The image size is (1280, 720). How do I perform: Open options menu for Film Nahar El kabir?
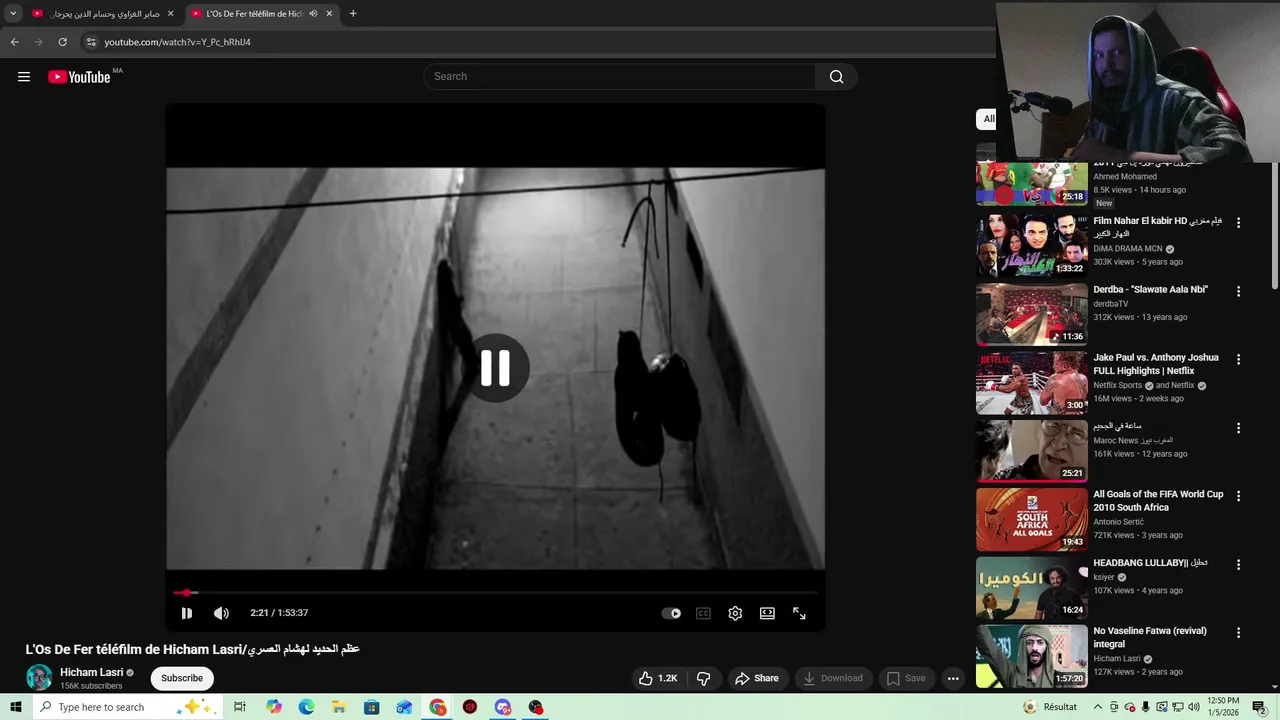click(x=1238, y=223)
